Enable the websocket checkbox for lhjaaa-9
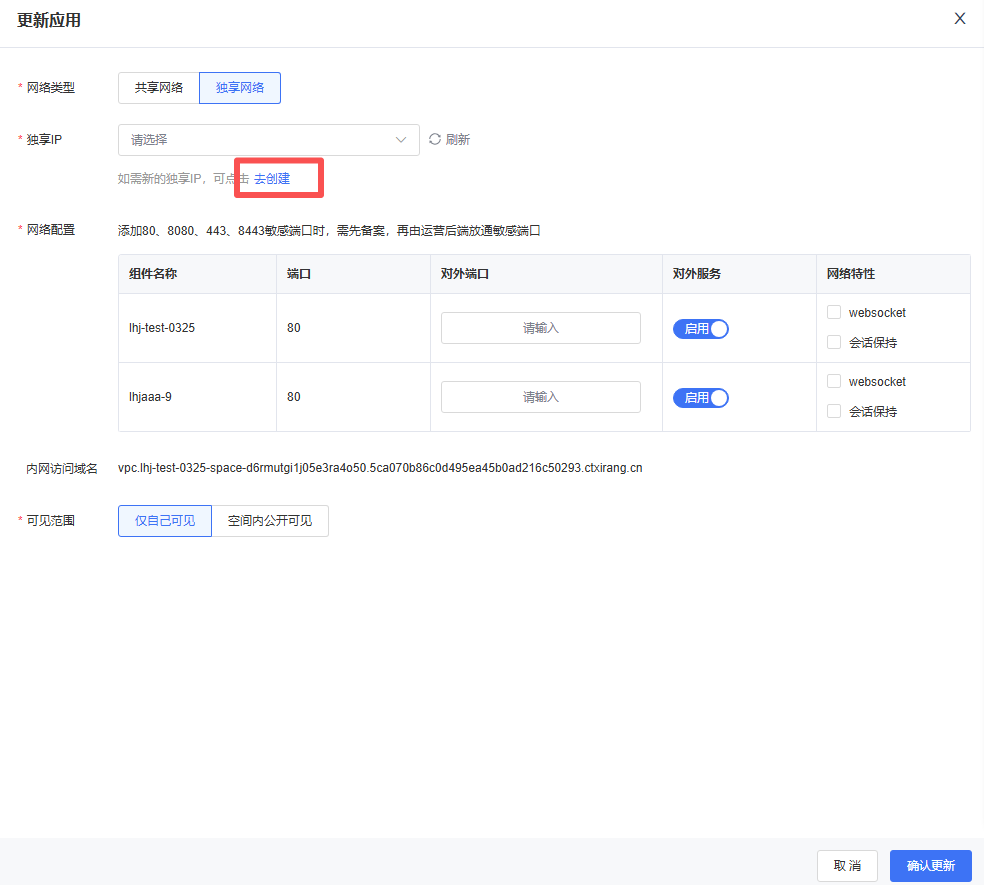This screenshot has width=984, height=885. coord(834,382)
